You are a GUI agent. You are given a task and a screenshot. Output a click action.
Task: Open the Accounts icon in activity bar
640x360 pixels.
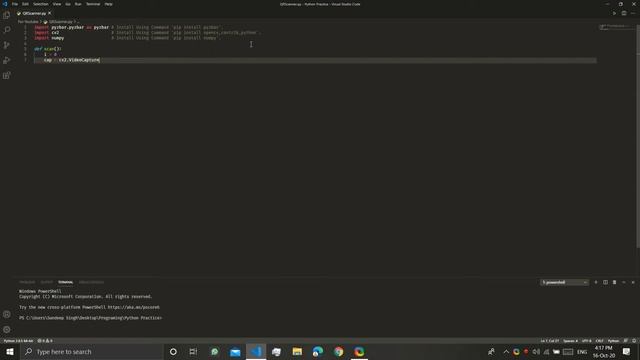click(x=7, y=314)
